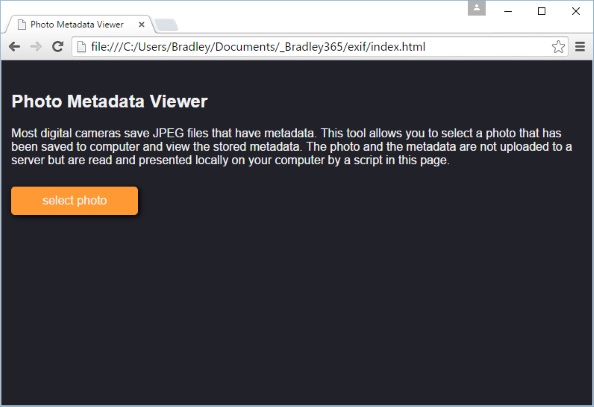Open the user profile avatar button

477,8
